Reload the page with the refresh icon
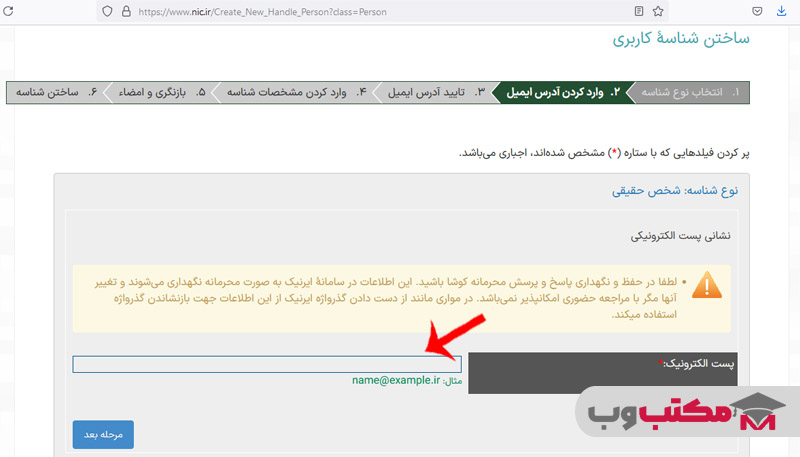Image resolution: width=800 pixels, height=457 pixels. click(8, 11)
